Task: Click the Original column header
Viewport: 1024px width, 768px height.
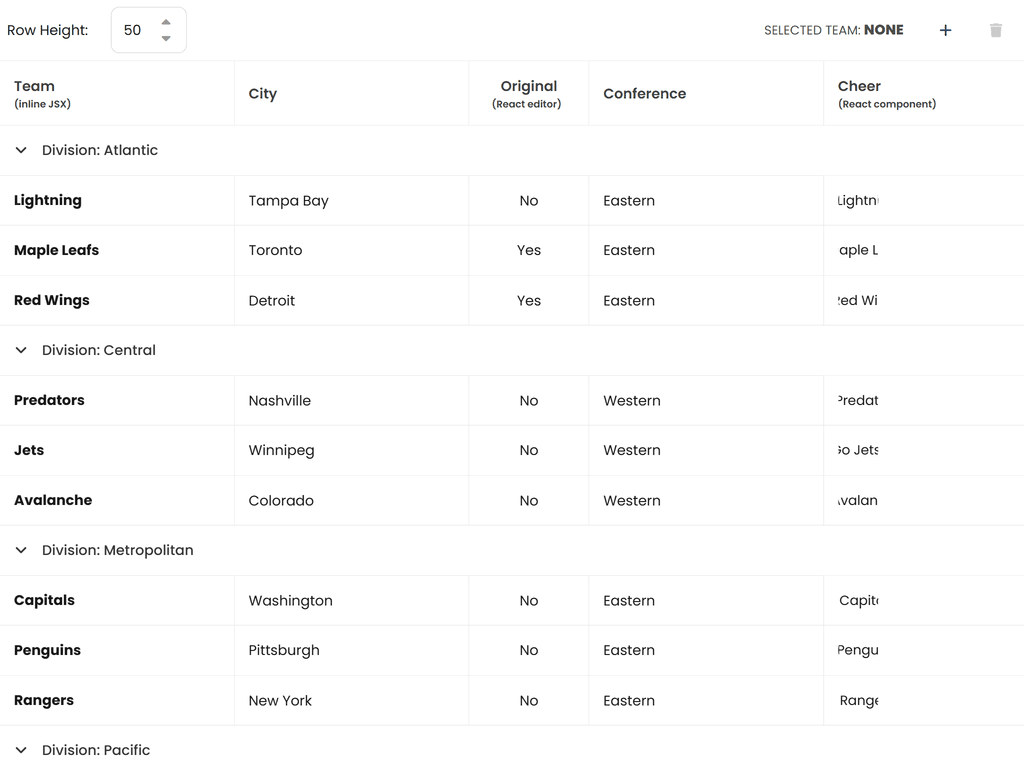Action: coord(528,87)
